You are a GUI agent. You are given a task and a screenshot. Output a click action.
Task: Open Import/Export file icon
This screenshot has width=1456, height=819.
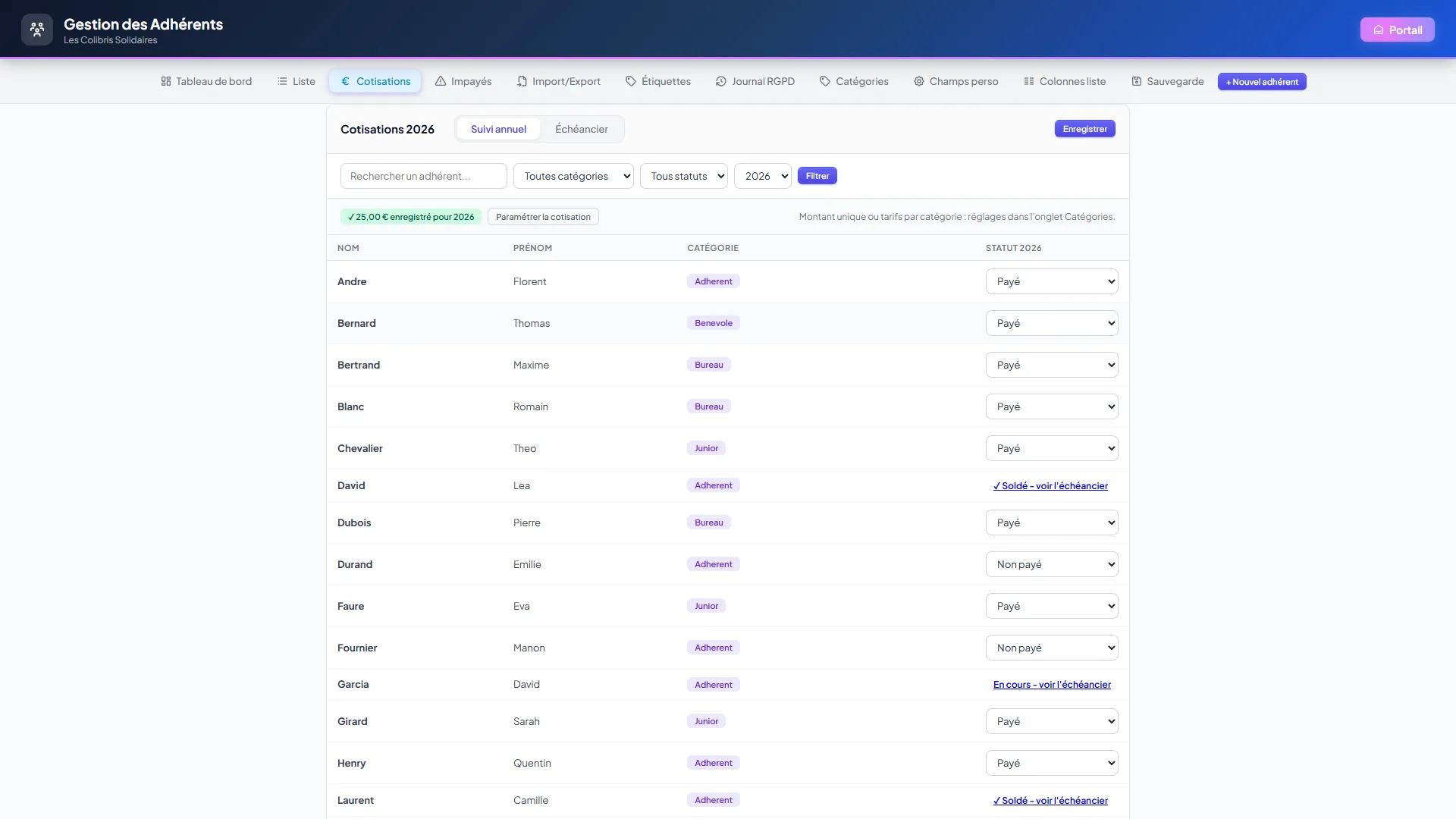tap(522, 81)
